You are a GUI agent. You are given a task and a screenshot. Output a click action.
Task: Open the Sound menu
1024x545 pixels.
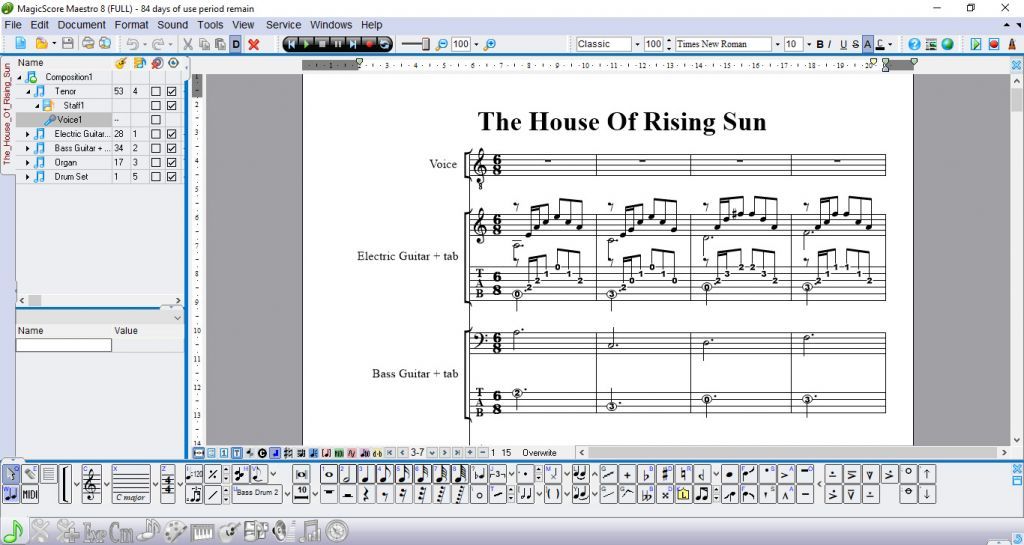point(172,25)
